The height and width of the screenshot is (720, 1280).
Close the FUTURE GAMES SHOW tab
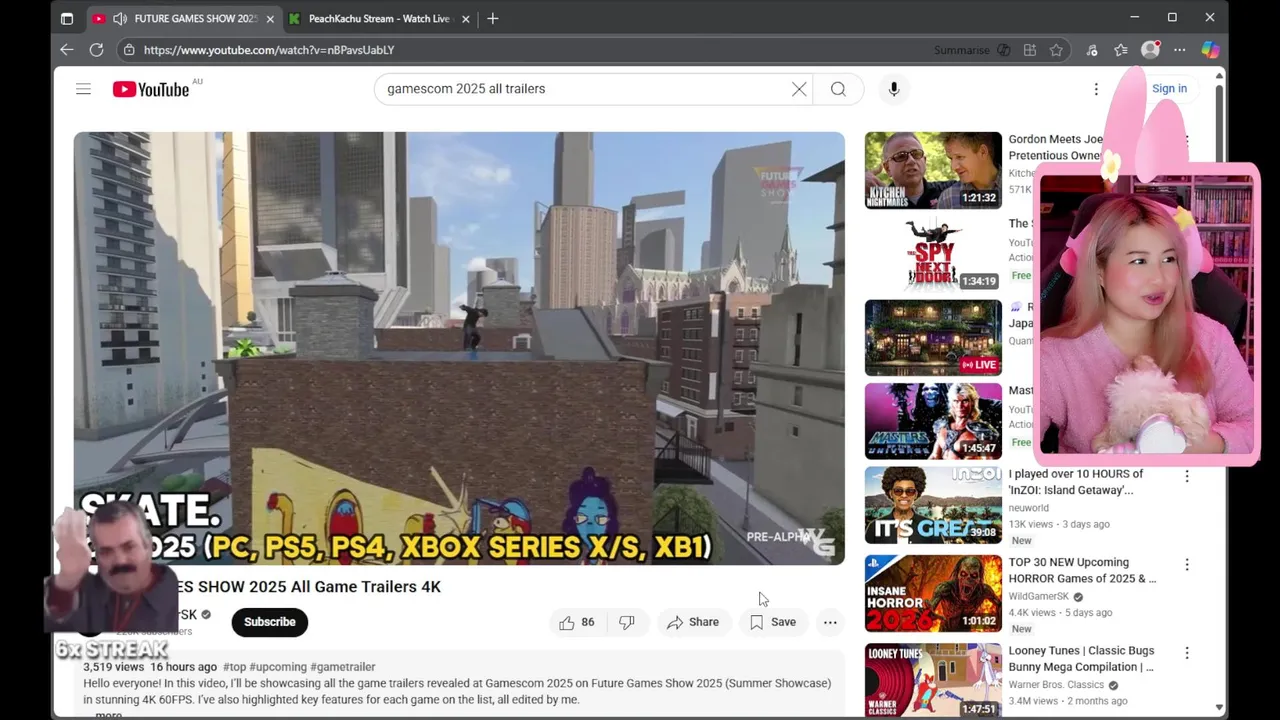[x=270, y=19]
